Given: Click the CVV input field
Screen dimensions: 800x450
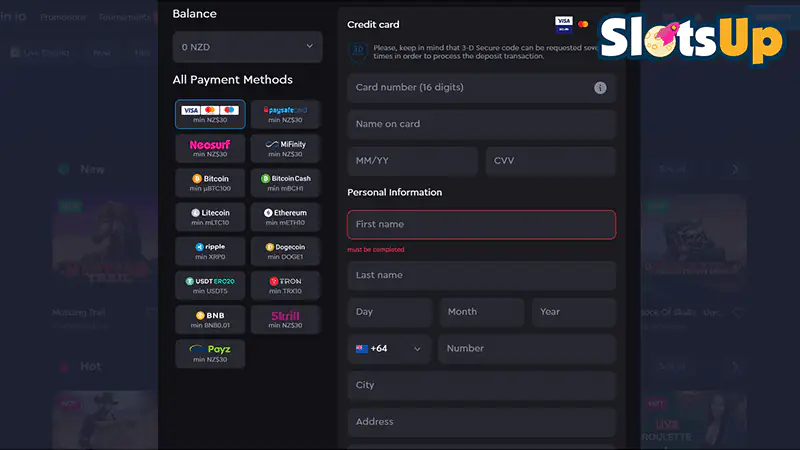Looking at the screenshot, I should (551, 161).
